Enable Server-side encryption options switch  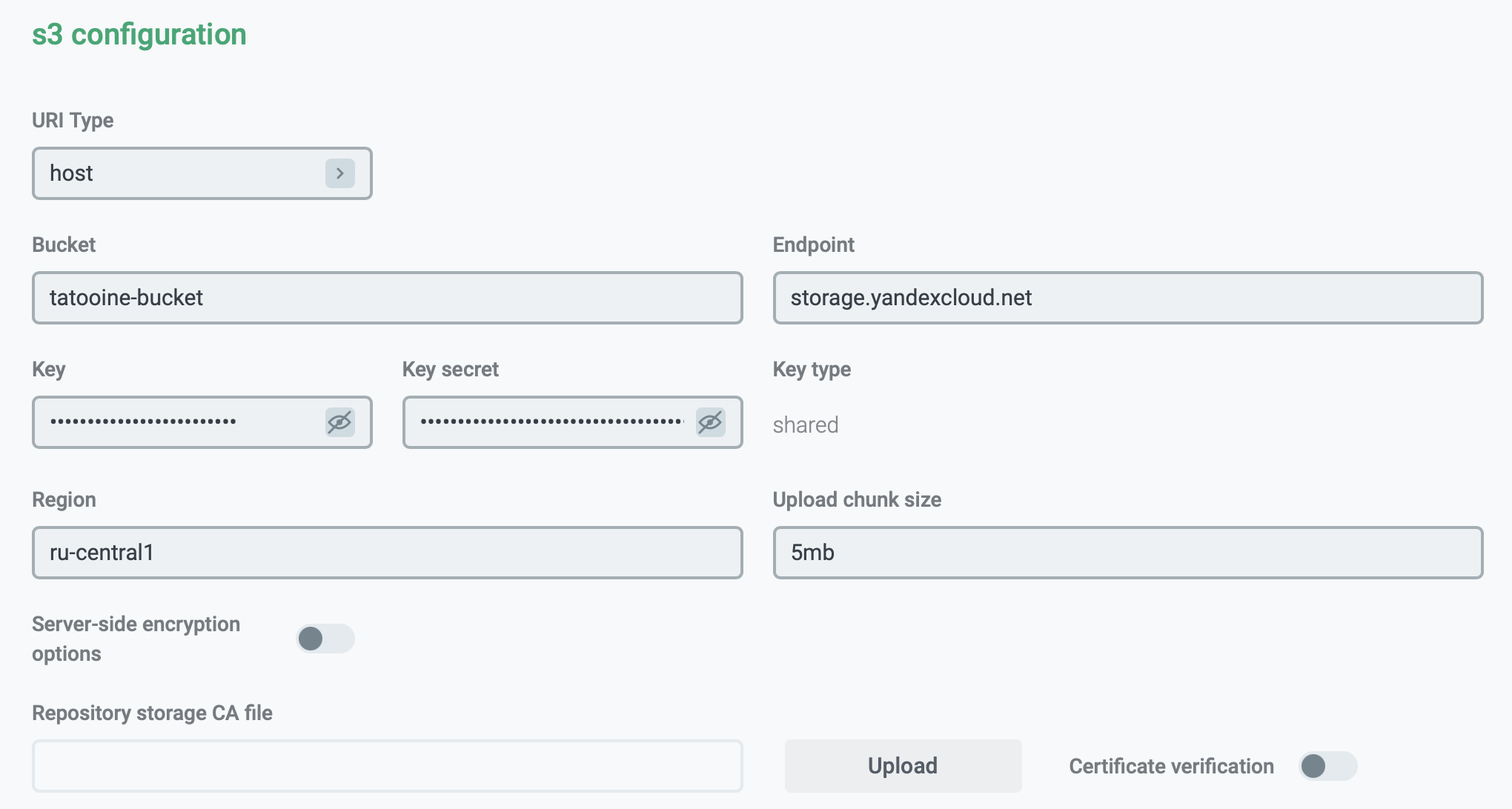[x=325, y=639]
